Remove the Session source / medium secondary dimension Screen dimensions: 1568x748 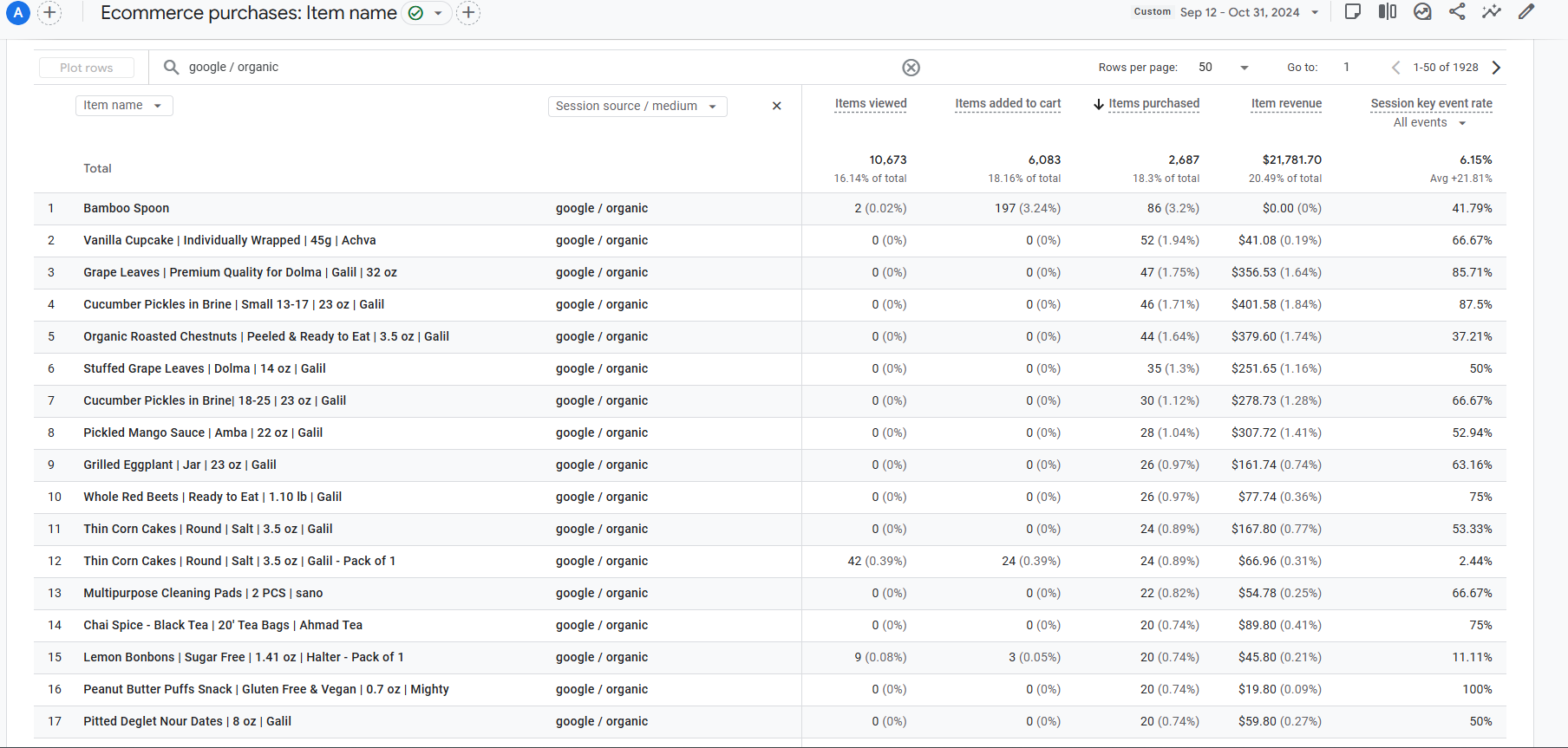[x=777, y=106]
